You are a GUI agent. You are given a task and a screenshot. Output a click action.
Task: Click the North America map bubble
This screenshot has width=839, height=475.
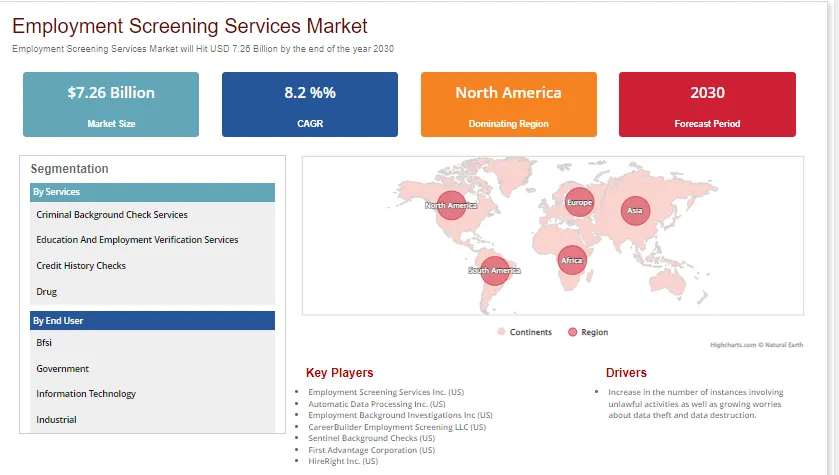point(451,205)
